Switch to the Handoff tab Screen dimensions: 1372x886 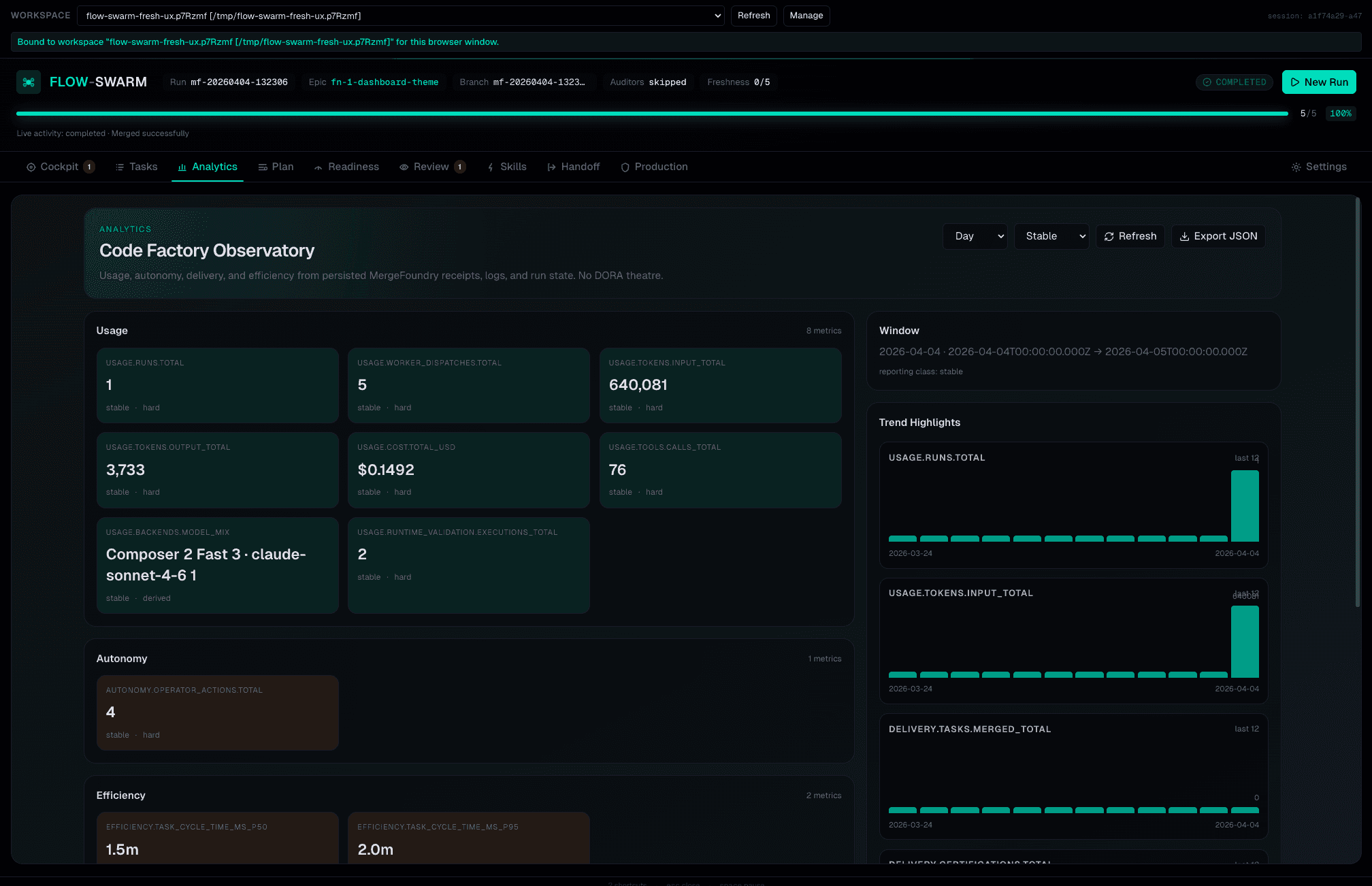click(574, 167)
